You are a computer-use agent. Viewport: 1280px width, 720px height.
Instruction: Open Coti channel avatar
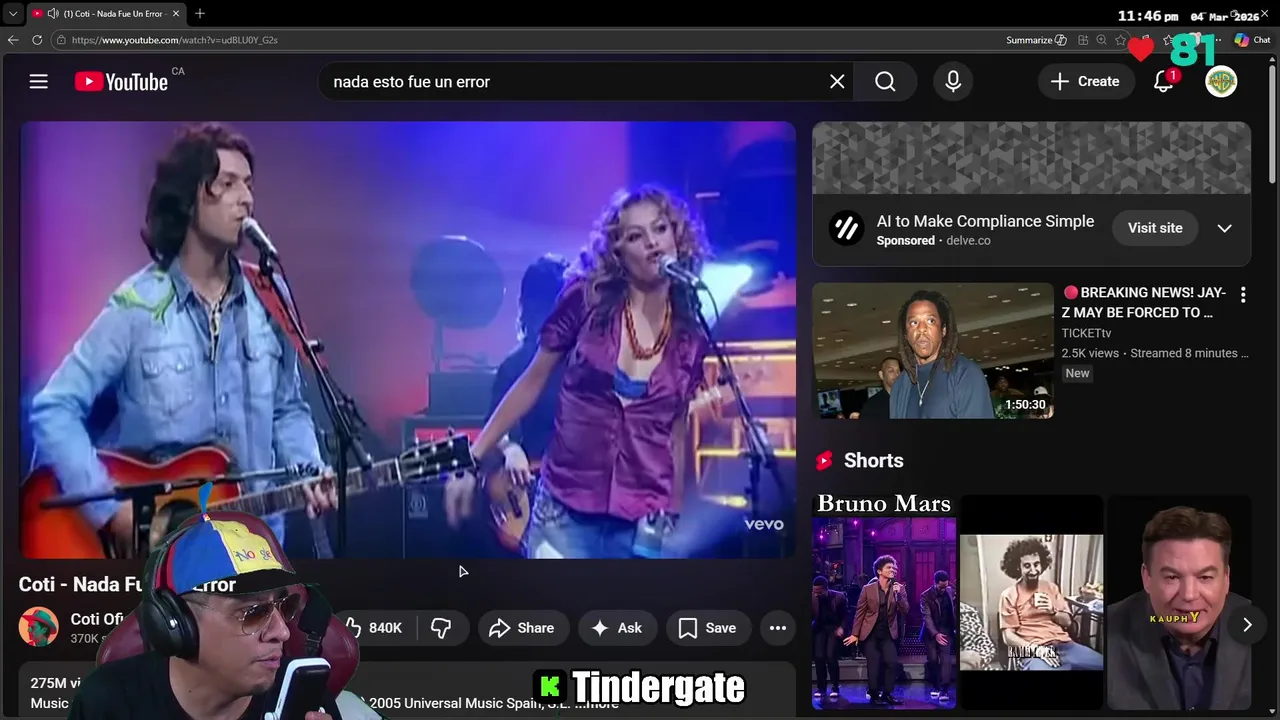pos(38,627)
